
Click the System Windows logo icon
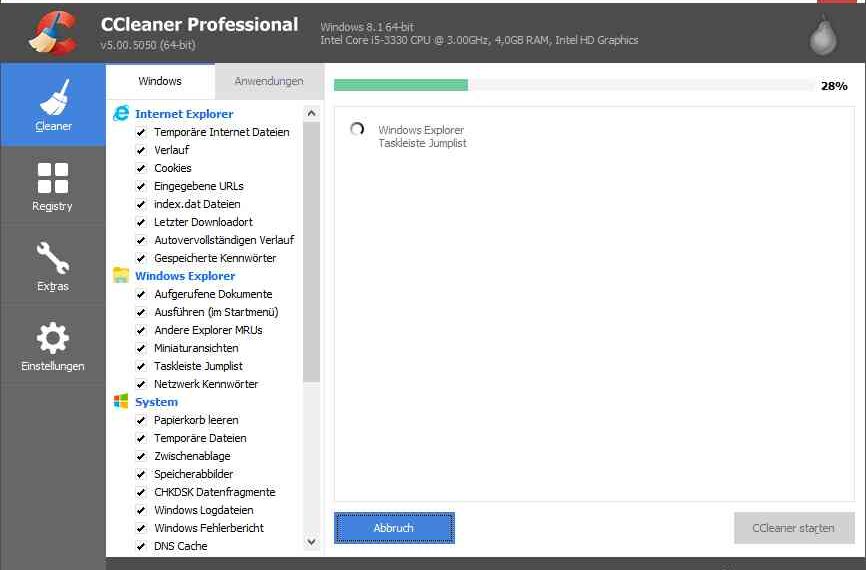pyautogui.click(x=121, y=402)
